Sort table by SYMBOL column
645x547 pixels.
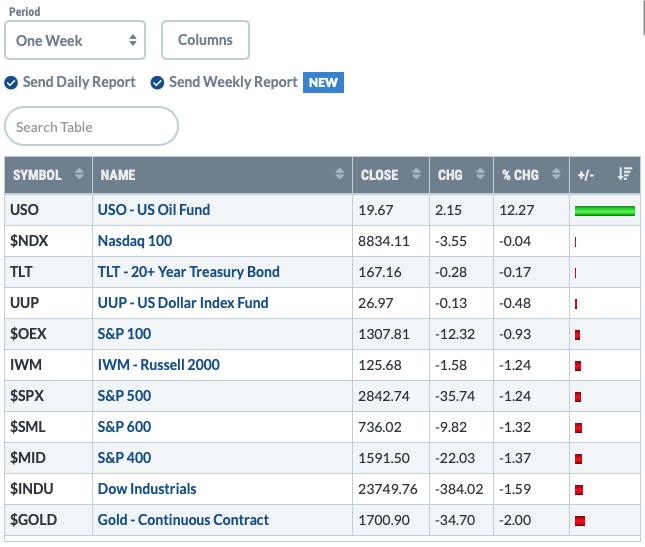point(49,175)
